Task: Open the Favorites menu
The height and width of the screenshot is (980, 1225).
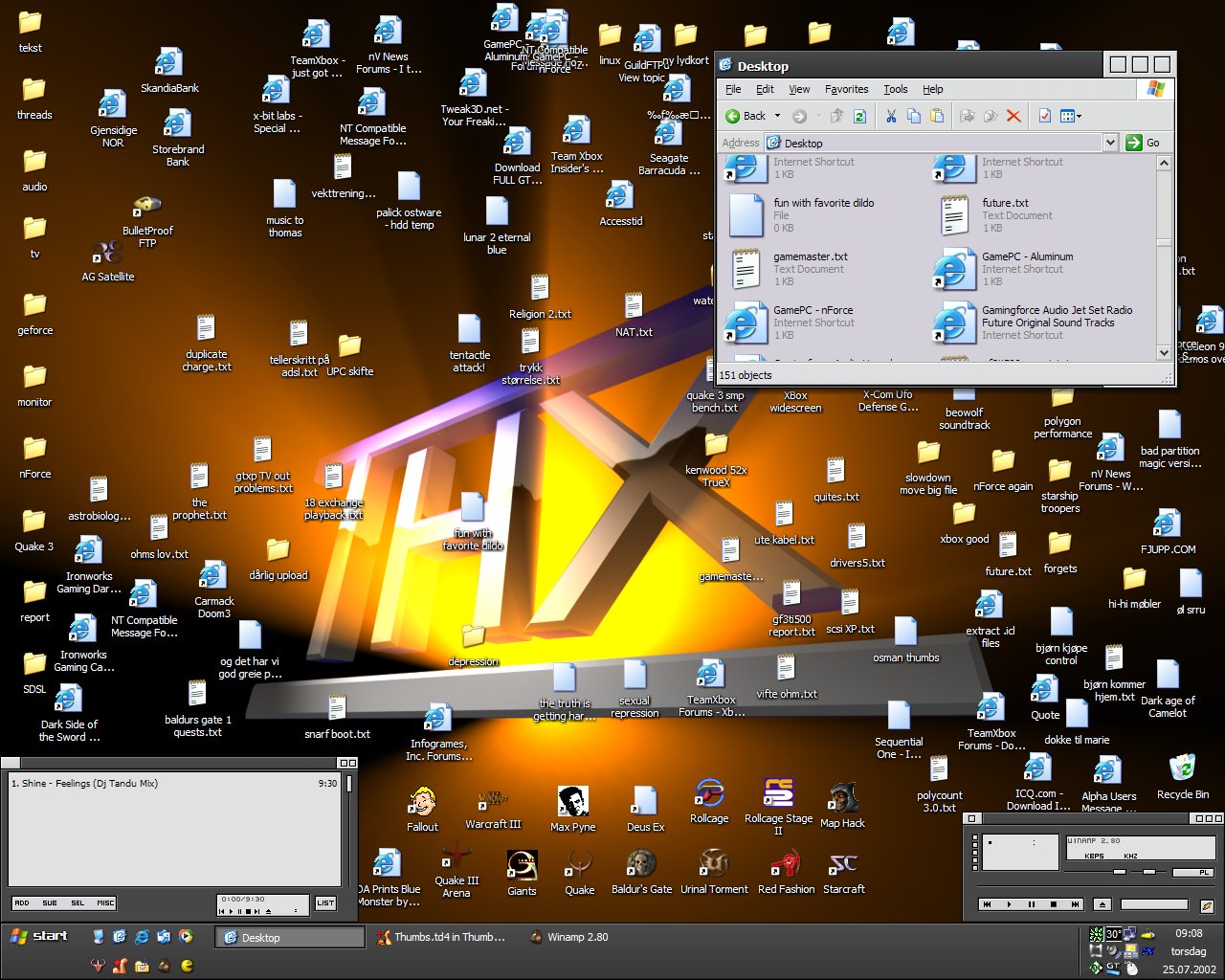Action: [847, 89]
